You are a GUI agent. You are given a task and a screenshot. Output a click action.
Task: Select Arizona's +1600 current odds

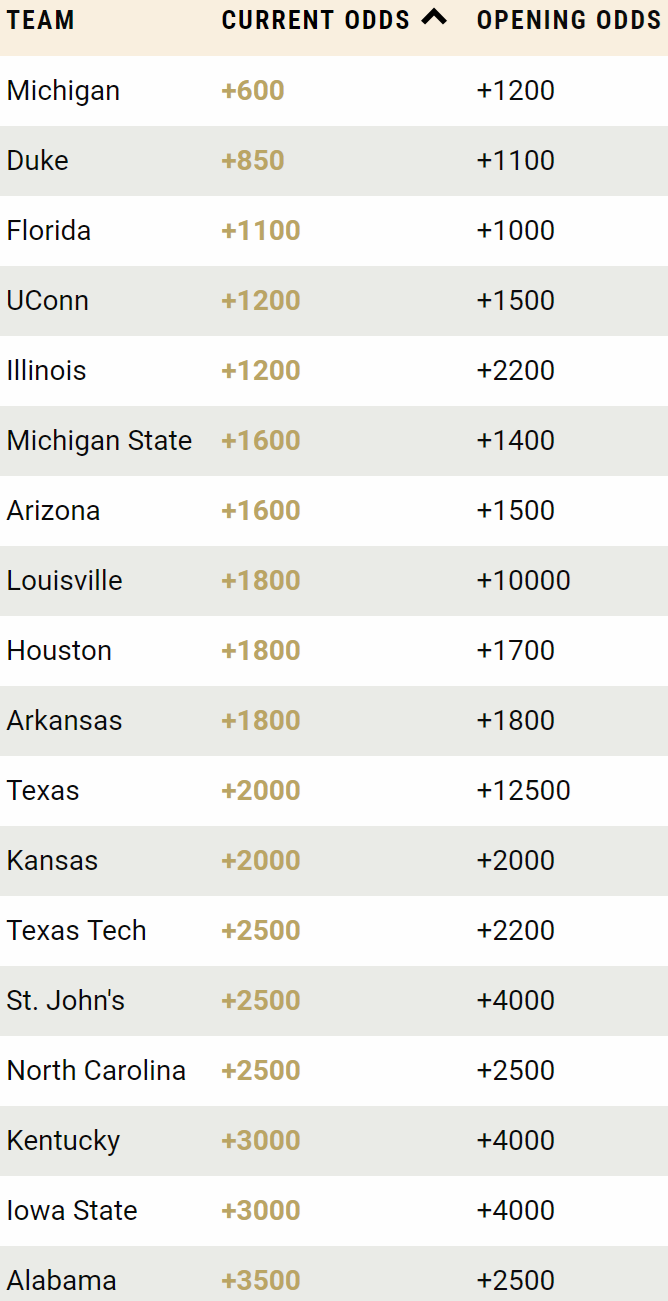point(261,511)
